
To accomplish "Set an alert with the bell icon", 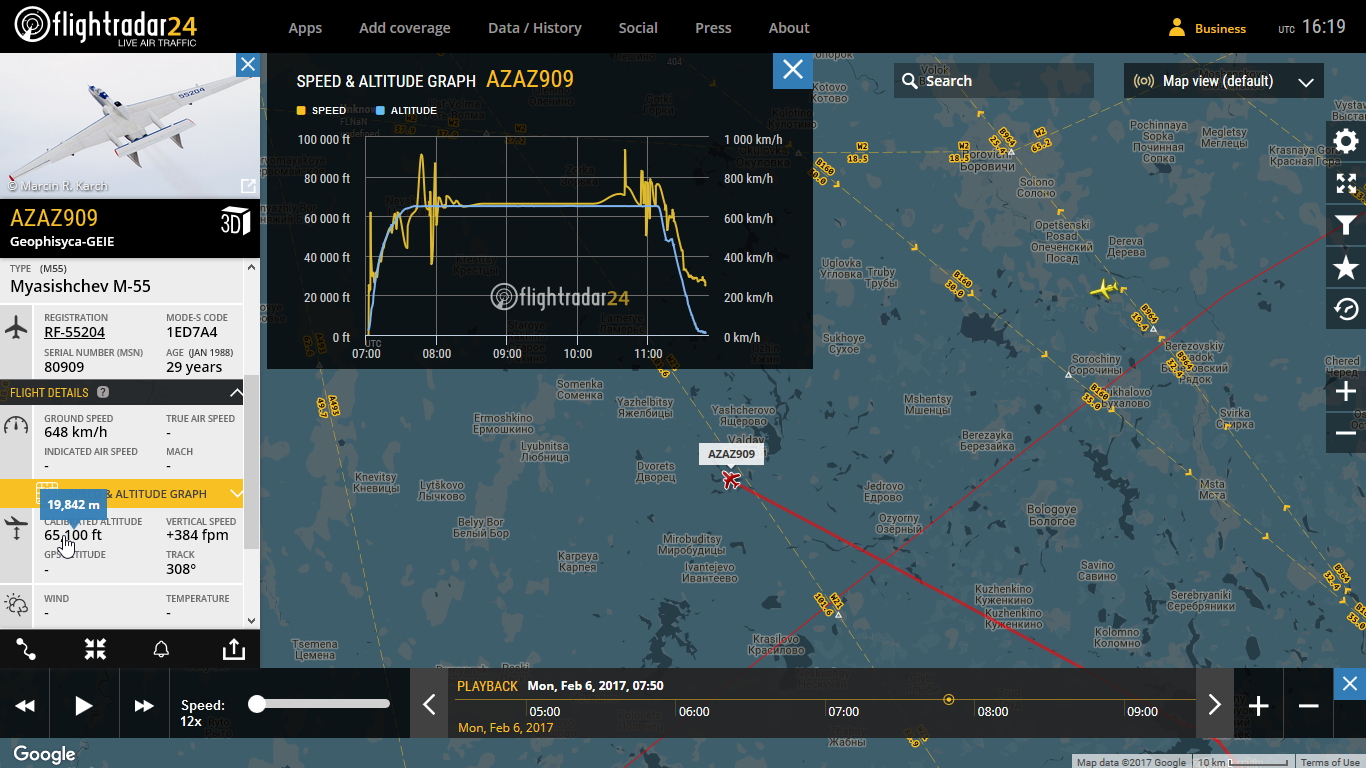I will click(x=161, y=649).
